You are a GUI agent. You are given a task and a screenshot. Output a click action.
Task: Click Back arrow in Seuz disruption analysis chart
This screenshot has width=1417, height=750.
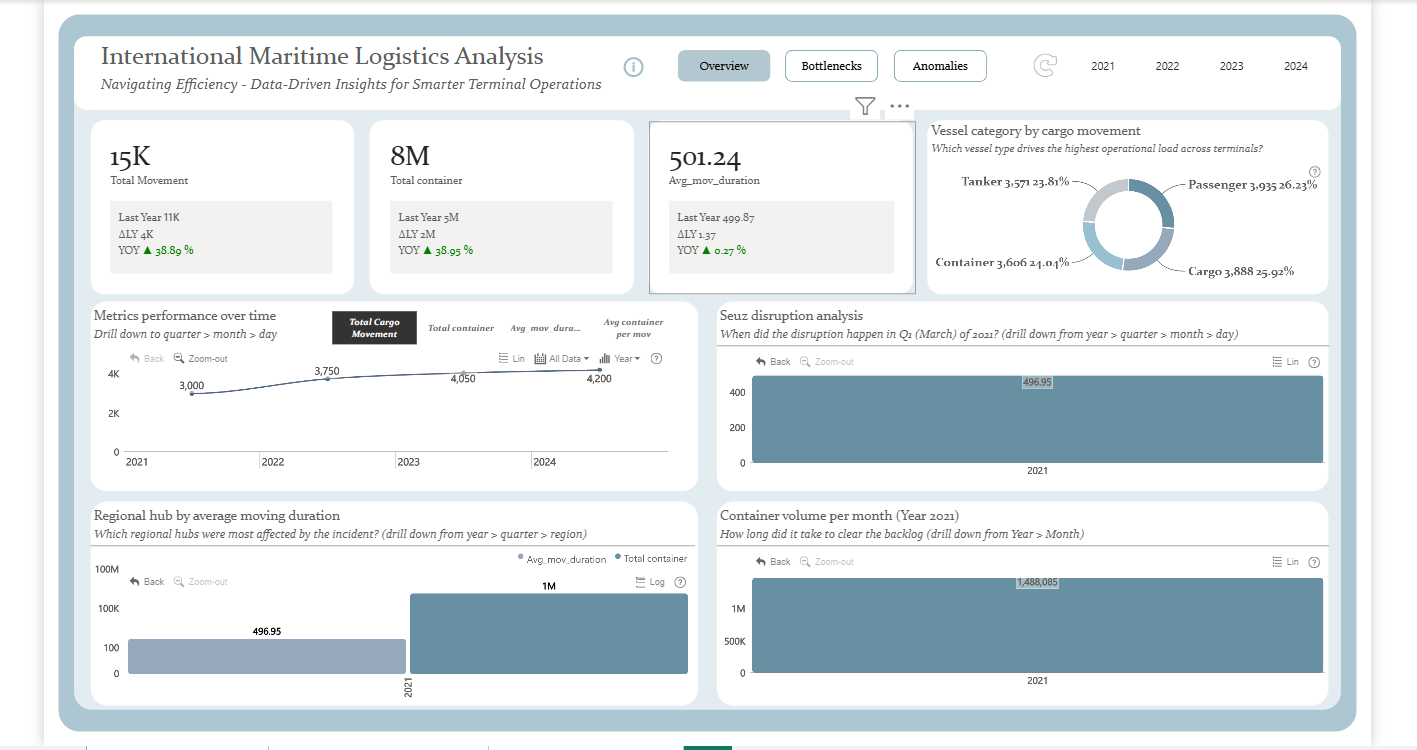pos(772,362)
